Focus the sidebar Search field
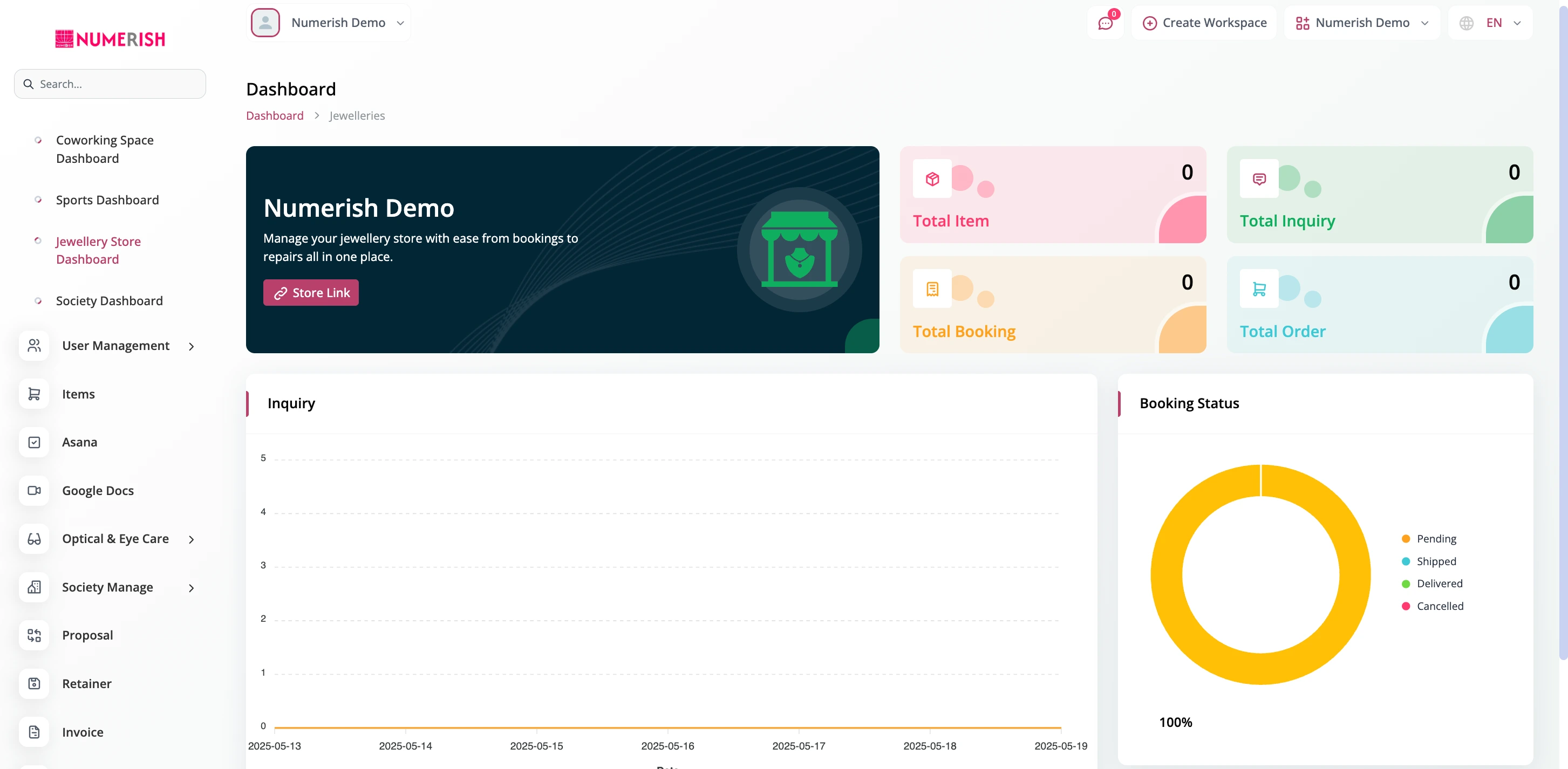Image resolution: width=1568 pixels, height=769 pixels. [110, 84]
